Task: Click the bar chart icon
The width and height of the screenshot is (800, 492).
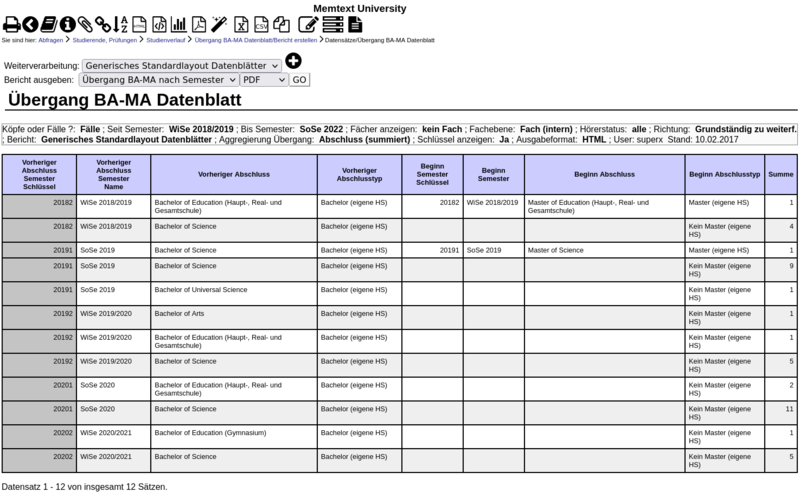Action: point(178,24)
